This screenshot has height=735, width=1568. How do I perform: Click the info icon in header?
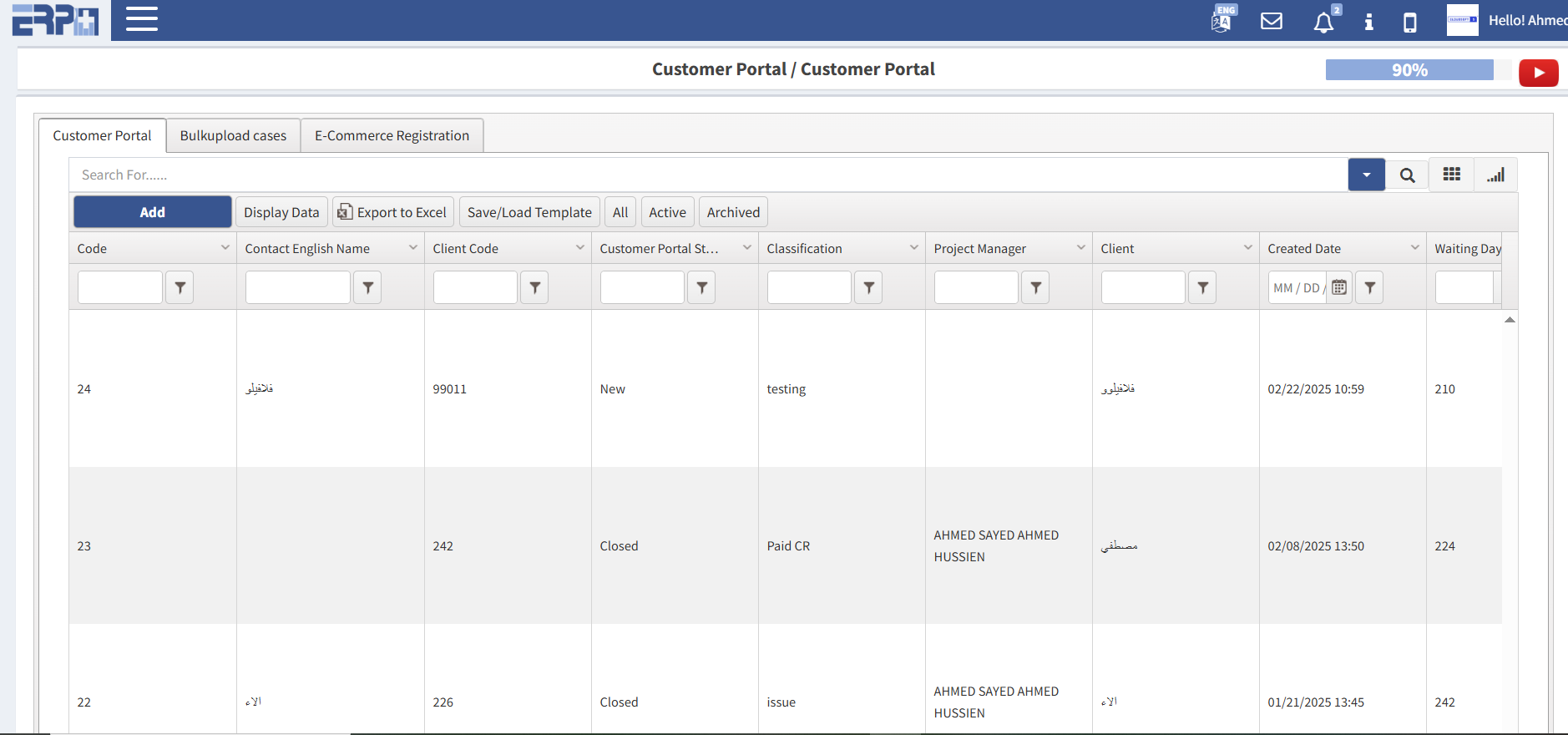[x=1368, y=22]
